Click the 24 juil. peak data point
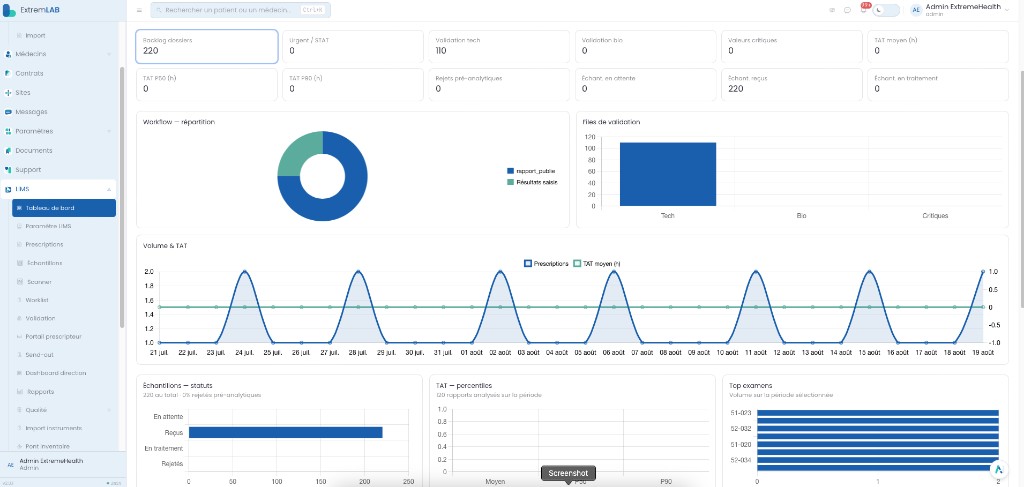 [244, 272]
